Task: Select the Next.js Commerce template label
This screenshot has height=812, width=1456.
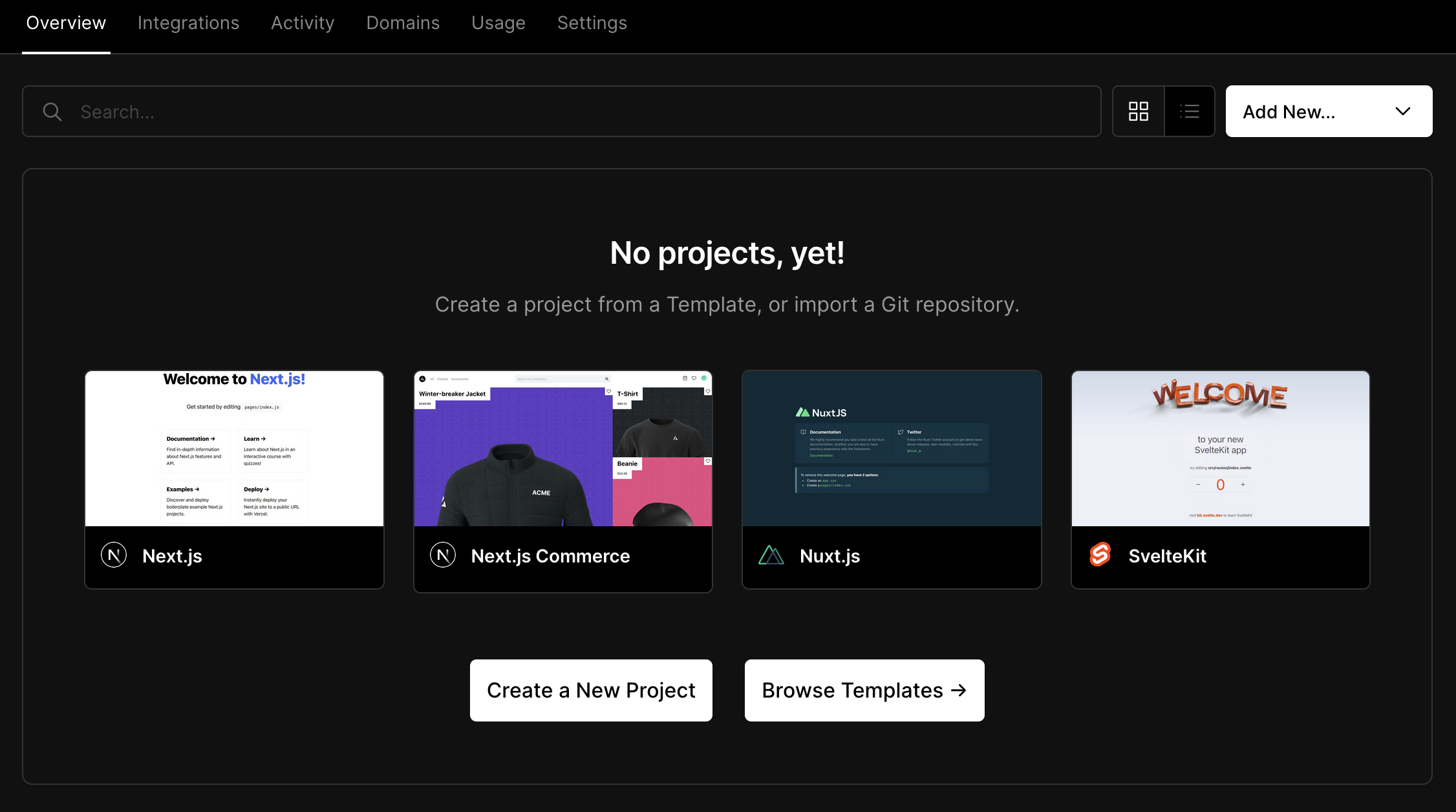Action: [x=550, y=556]
